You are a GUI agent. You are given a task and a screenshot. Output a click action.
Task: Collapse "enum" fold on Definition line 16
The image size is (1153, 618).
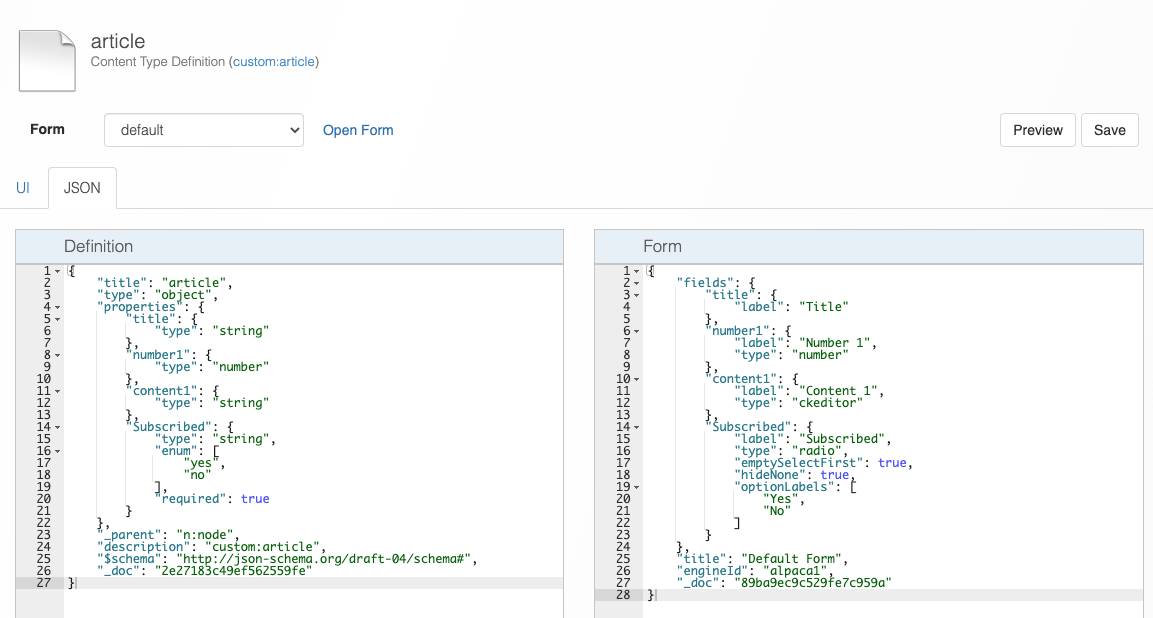coord(57,452)
